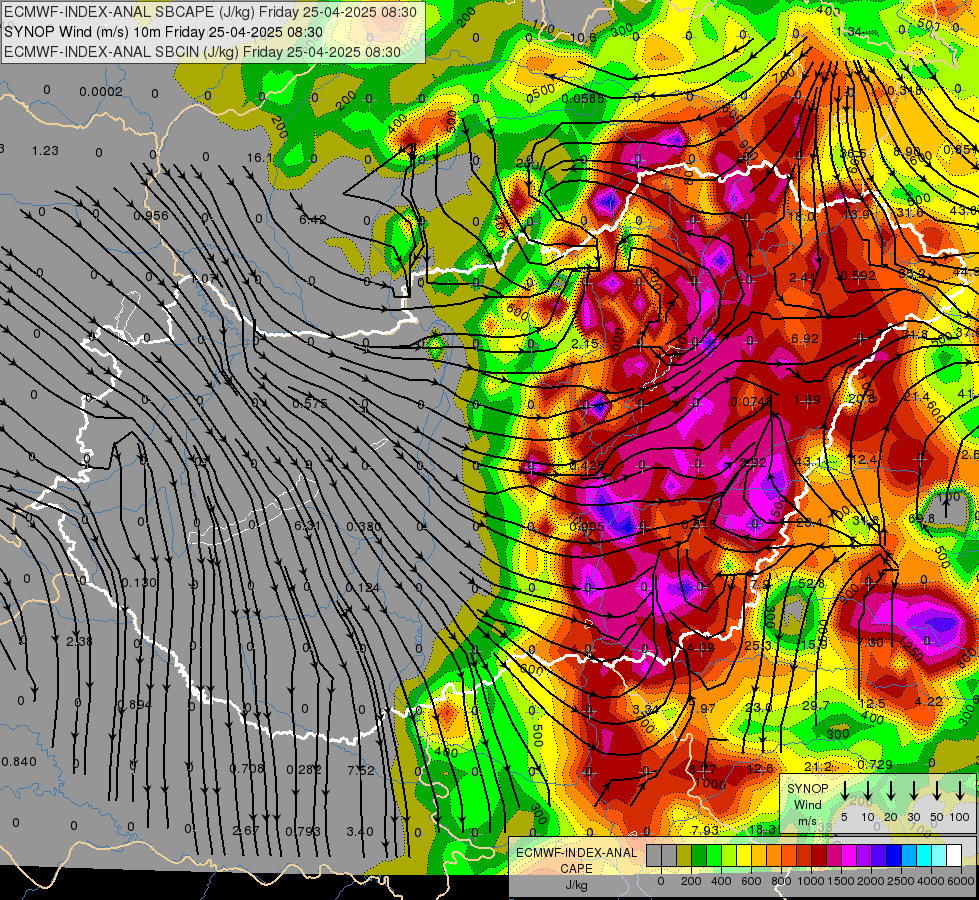This screenshot has width=979, height=900.
Task: Click the 50 m/s wind arrow in legend
Action: point(937,791)
